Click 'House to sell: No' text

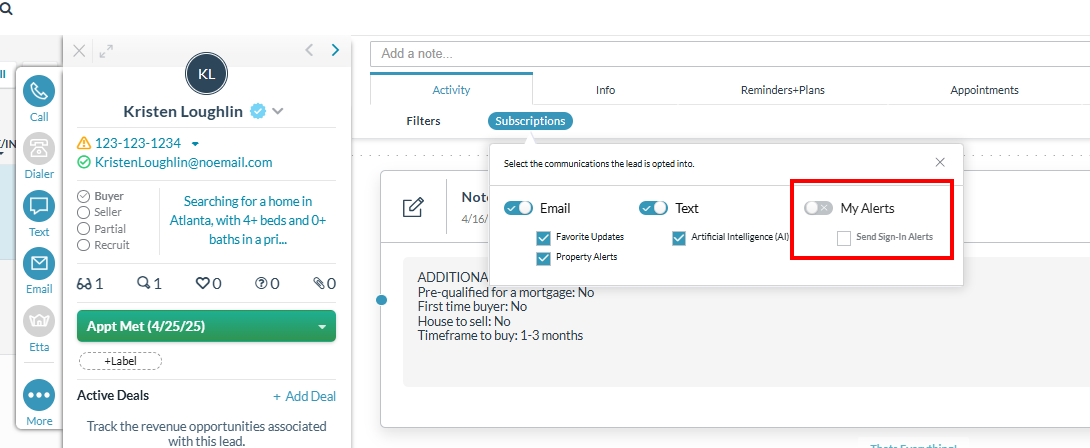click(x=464, y=321)
